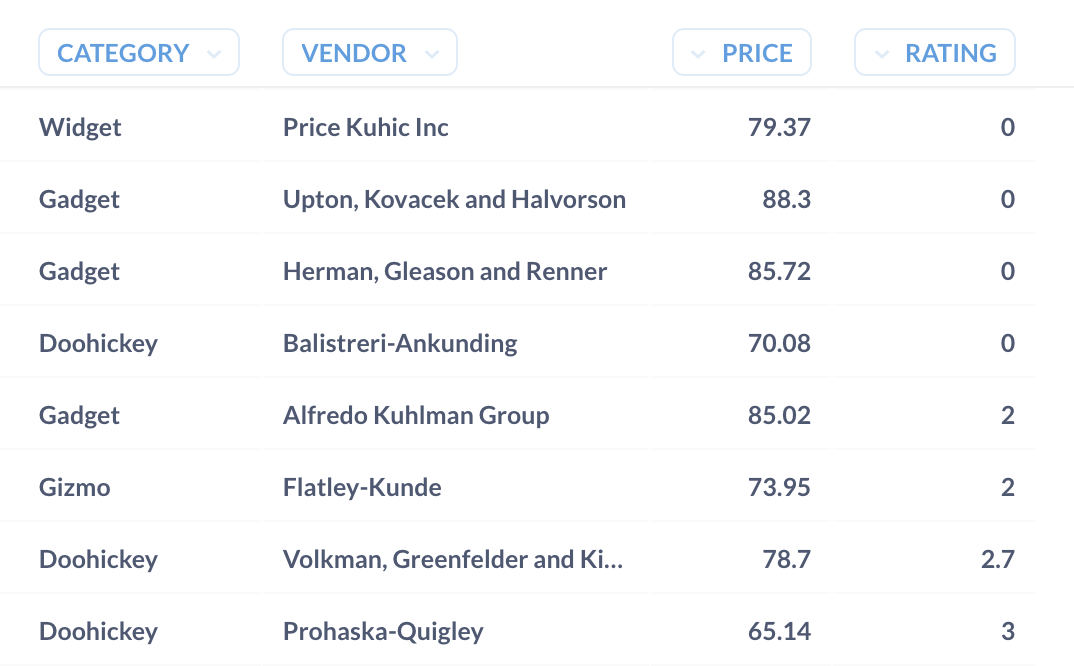Click the chevron icon beside VENDOR
Screen dimensions: 1074x666
click(x=432, y=54)
